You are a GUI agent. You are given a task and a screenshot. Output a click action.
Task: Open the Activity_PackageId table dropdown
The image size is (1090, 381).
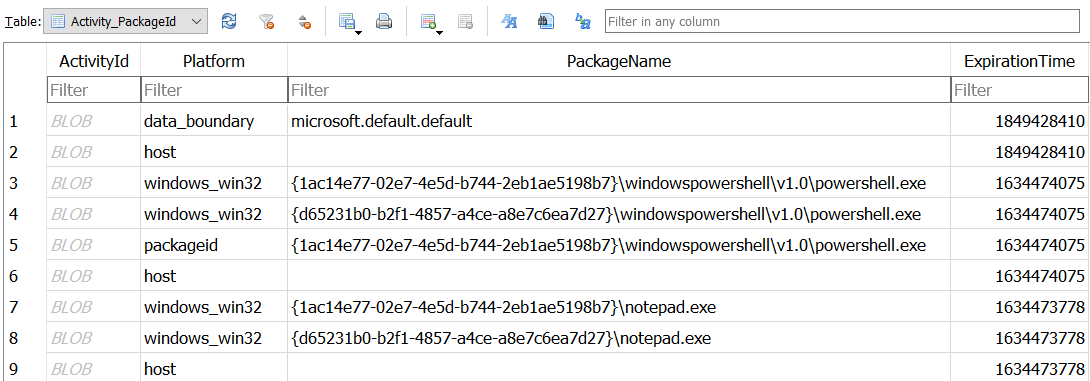125,22
